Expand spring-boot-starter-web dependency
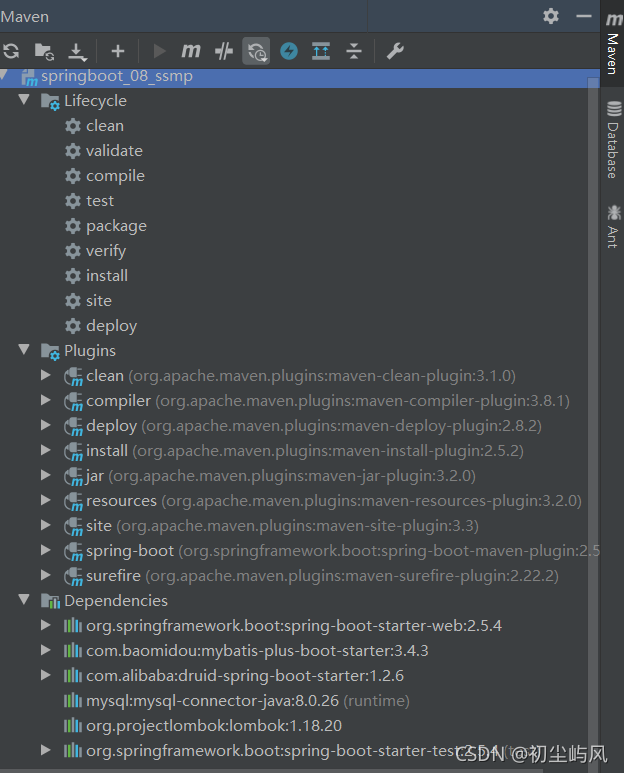624x773 pixels. (x=45, y=625)
